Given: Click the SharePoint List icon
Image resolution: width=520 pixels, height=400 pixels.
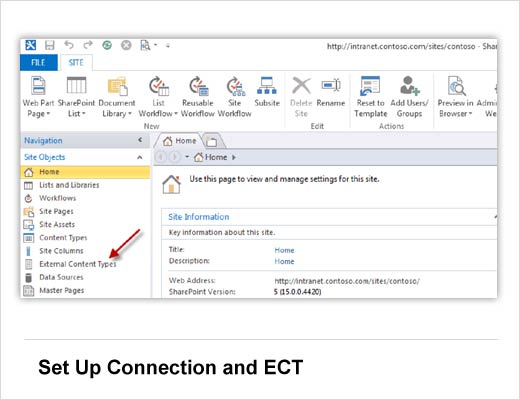Looking at the screenshot, I should pos(76,86).
